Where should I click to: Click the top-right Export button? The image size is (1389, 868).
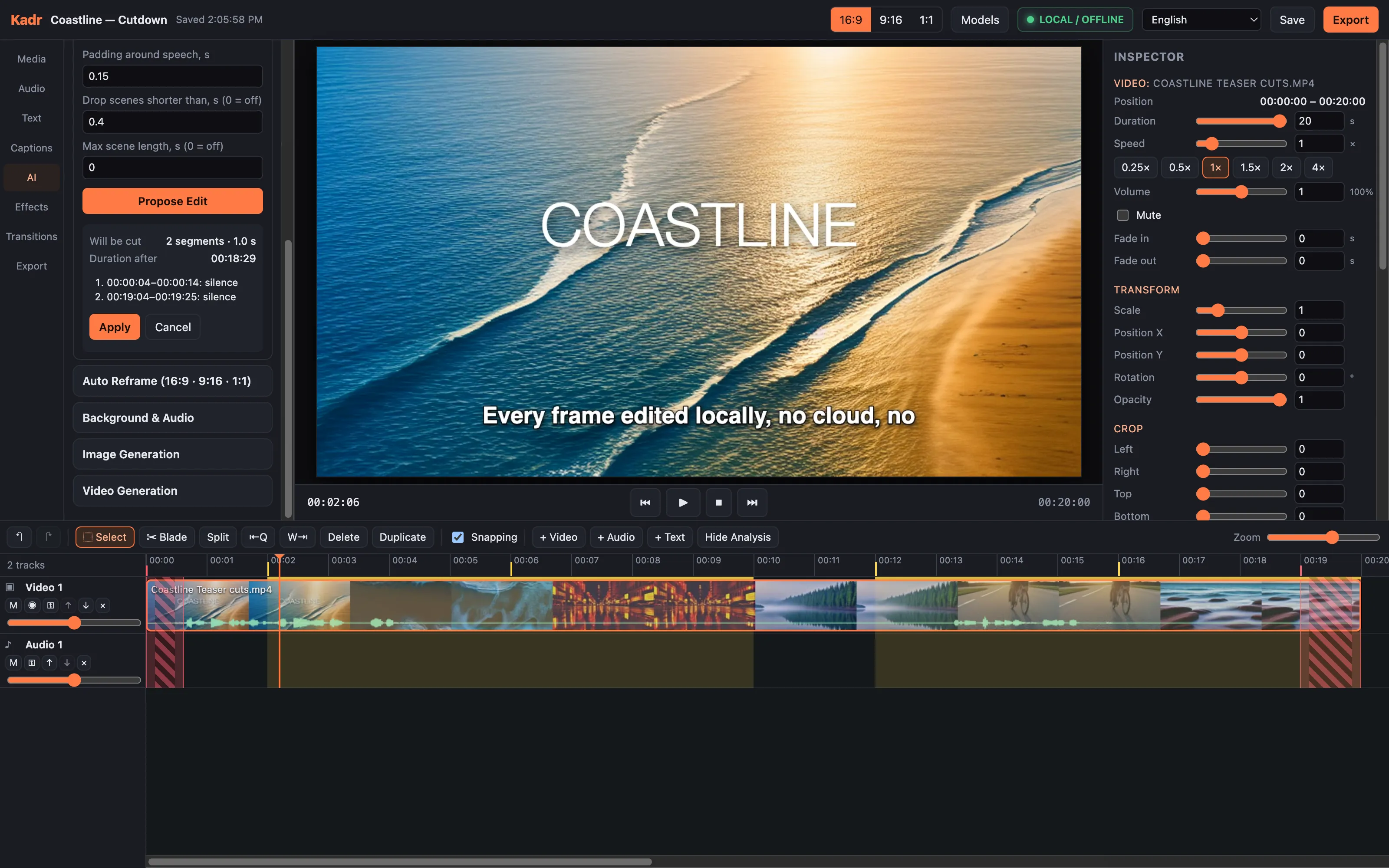click(1350, 20)
